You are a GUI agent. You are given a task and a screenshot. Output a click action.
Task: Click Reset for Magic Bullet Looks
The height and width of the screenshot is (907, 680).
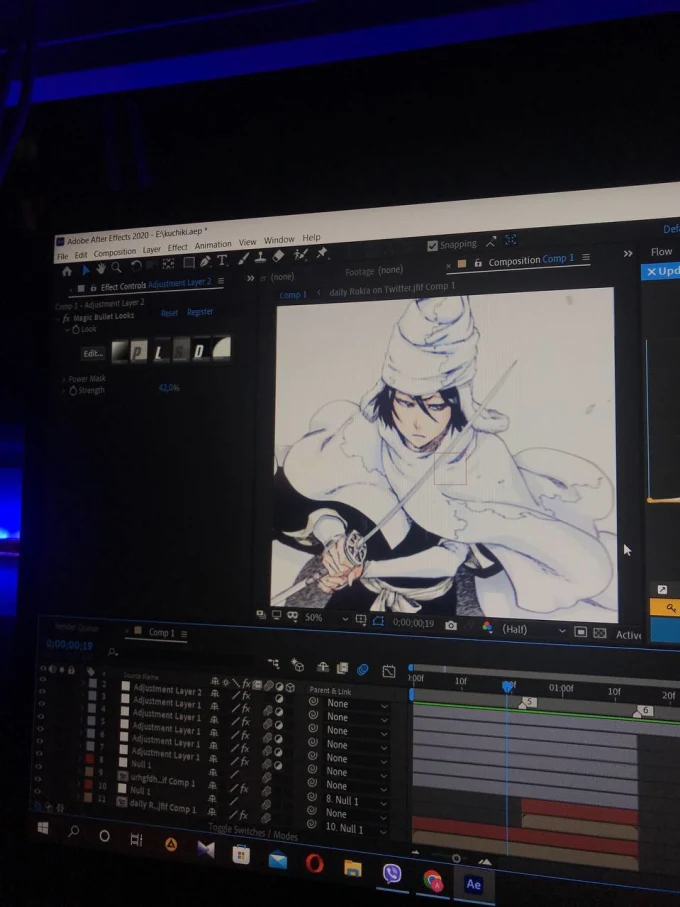(x=170, y=313)
